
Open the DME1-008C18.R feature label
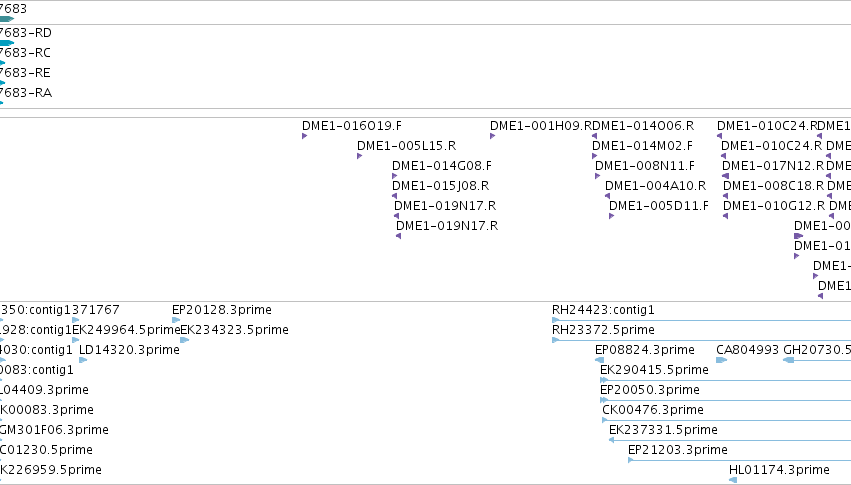(x=773, y=186)
